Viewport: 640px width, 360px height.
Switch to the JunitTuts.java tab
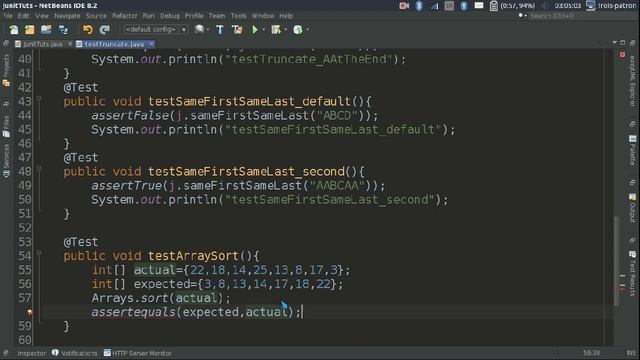tap(42, 44)
